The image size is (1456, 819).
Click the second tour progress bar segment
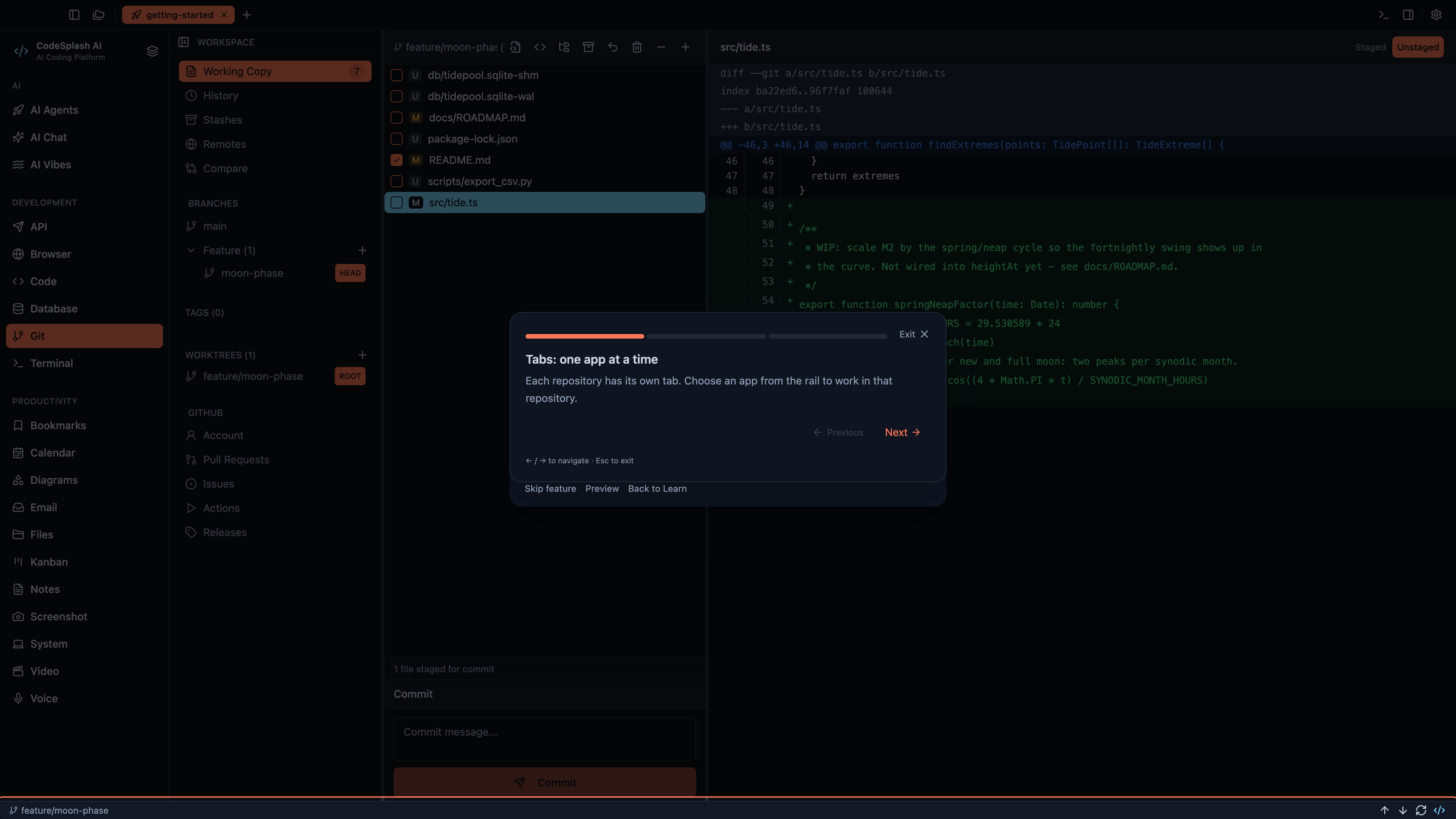[706, 336]
